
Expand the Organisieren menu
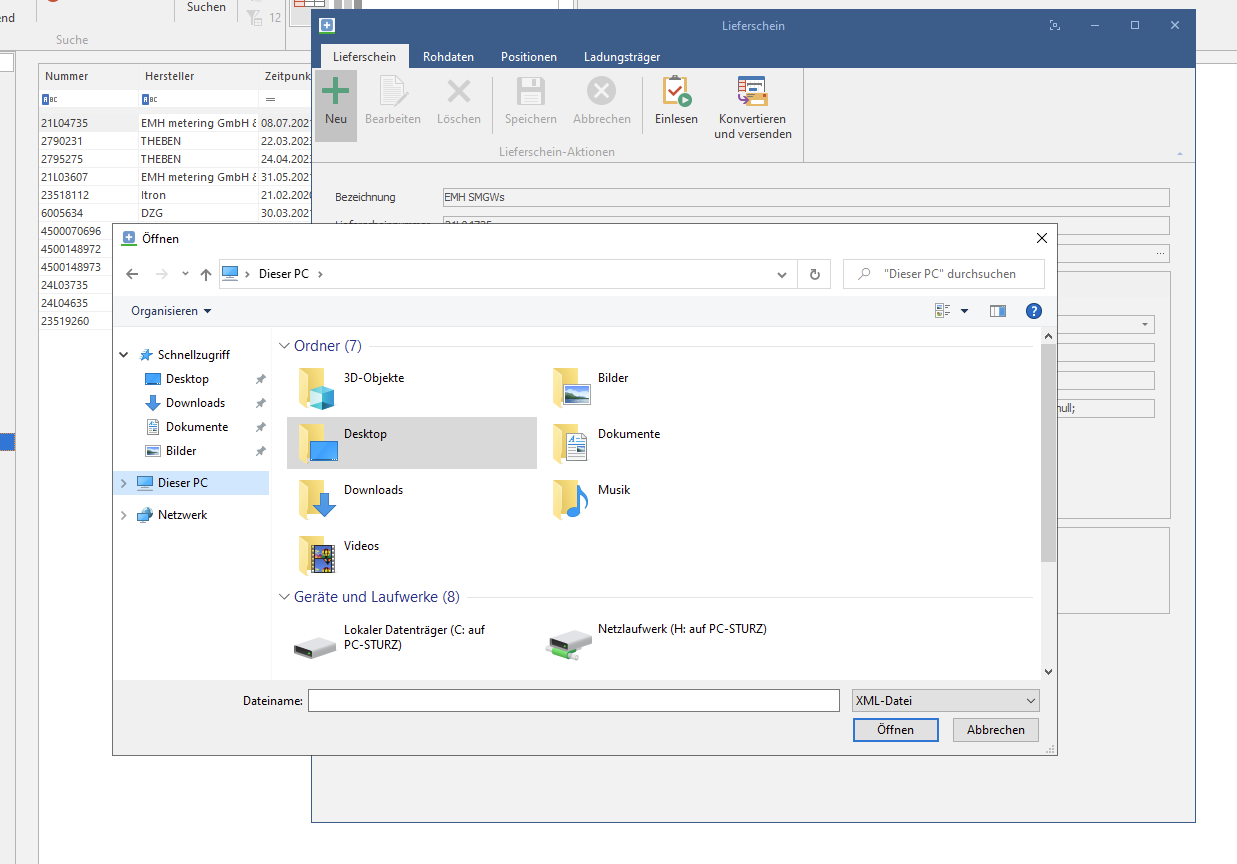171,311
